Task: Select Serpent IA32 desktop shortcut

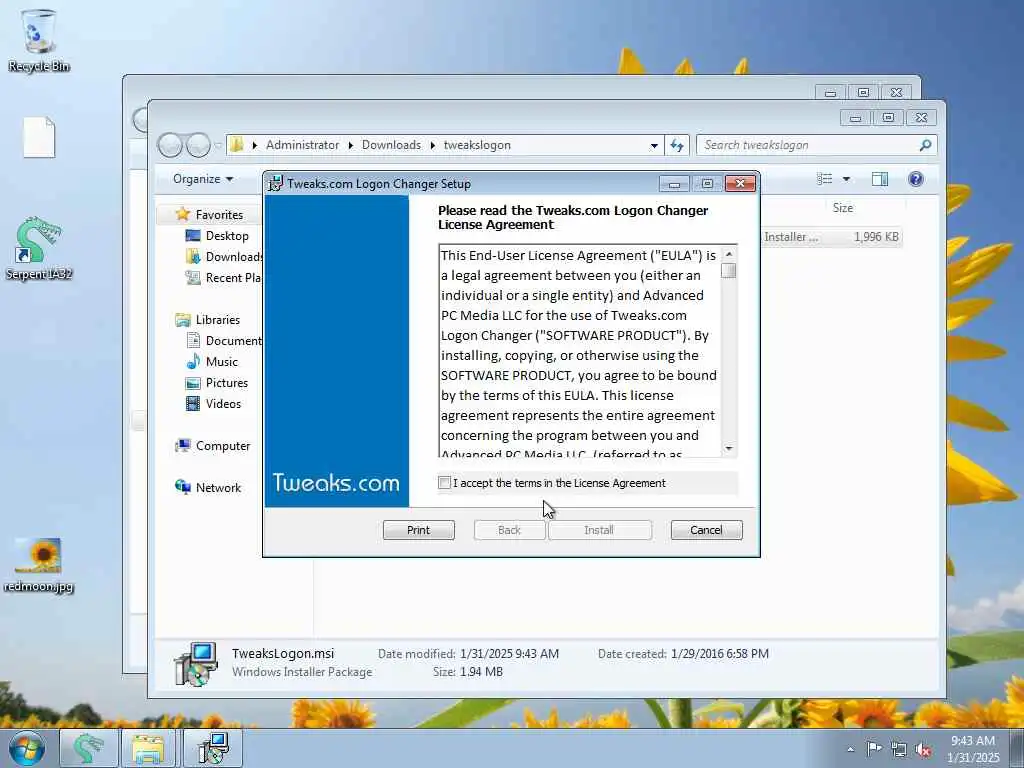Action: (39, 248)
